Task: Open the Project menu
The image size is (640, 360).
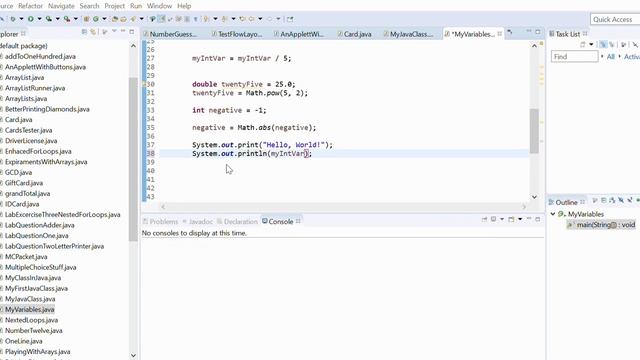Action: pos(115,6)
